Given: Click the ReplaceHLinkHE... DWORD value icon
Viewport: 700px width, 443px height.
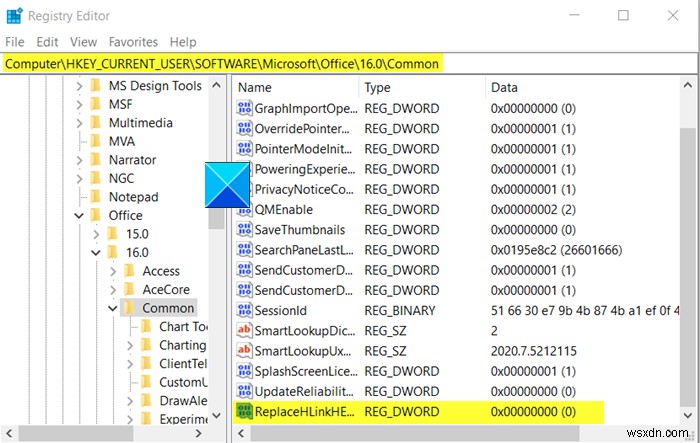Looking at the screenshot, I should (244, 411).
